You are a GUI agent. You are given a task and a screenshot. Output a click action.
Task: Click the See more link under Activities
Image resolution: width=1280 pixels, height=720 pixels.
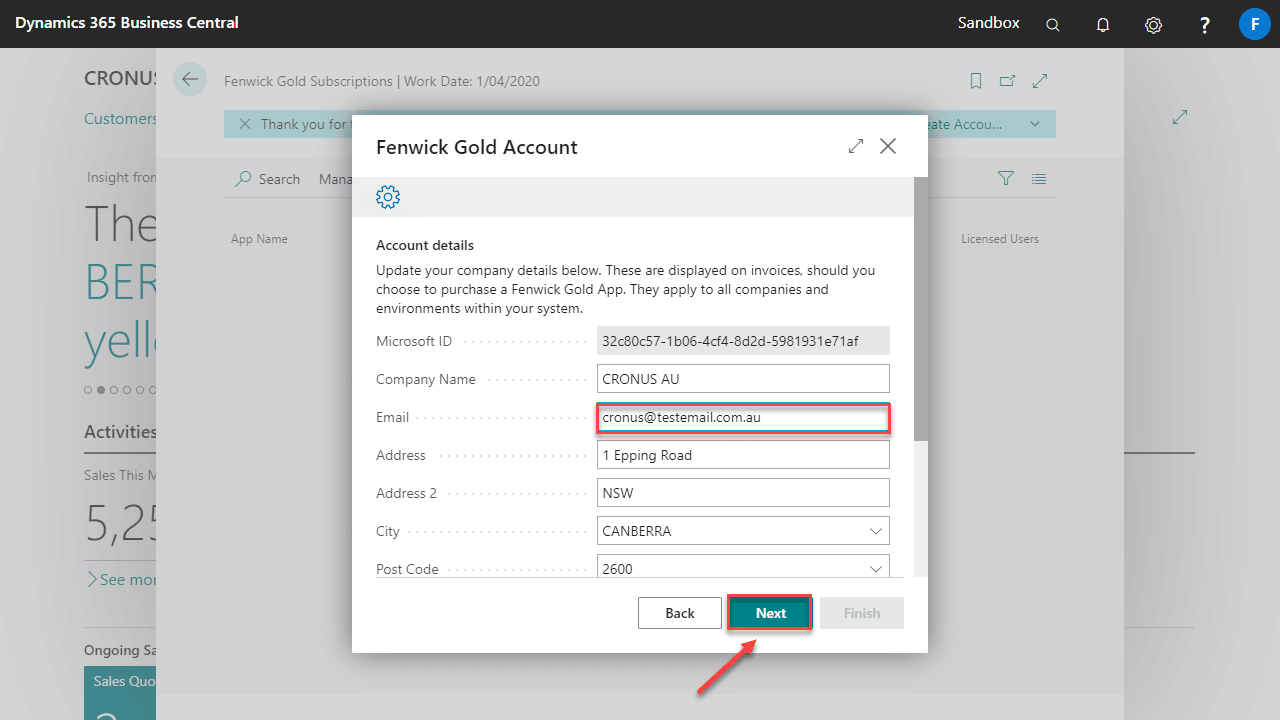(x=121, y=579)
